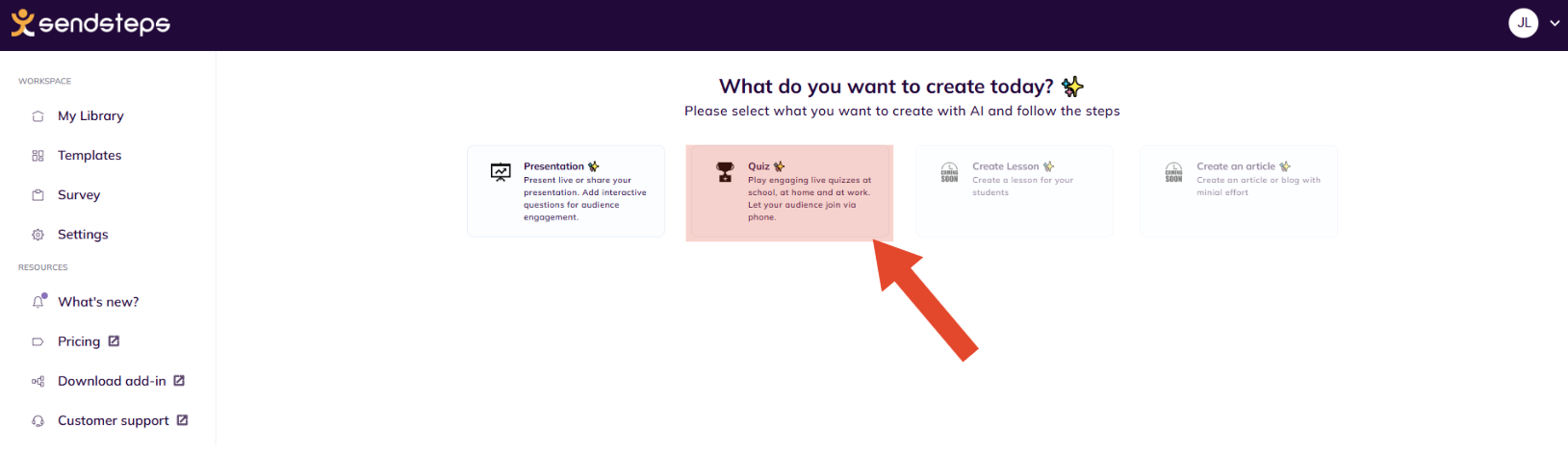Click the Templates grid icon
The height and width of the screenshot is (453, 1568).
point(38,156)
